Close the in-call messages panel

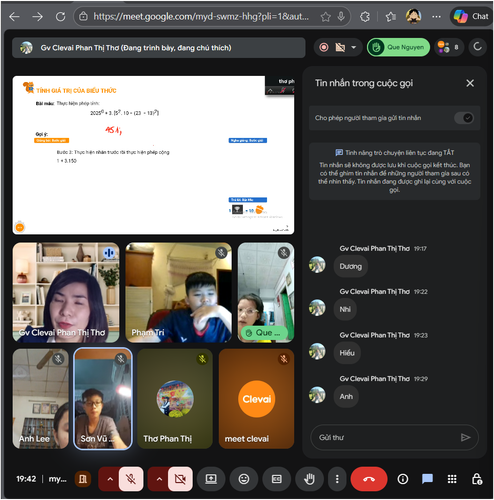tap(470, 83)
